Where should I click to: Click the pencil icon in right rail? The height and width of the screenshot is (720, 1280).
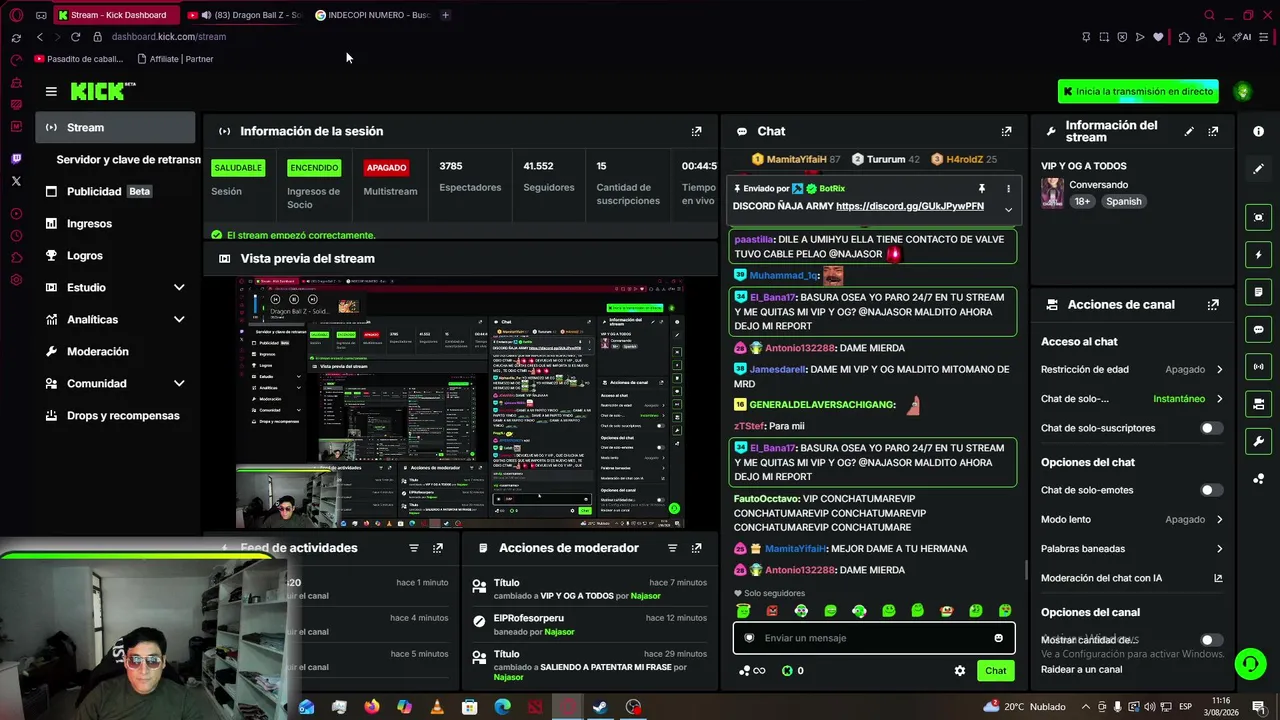coord(1258,169)
